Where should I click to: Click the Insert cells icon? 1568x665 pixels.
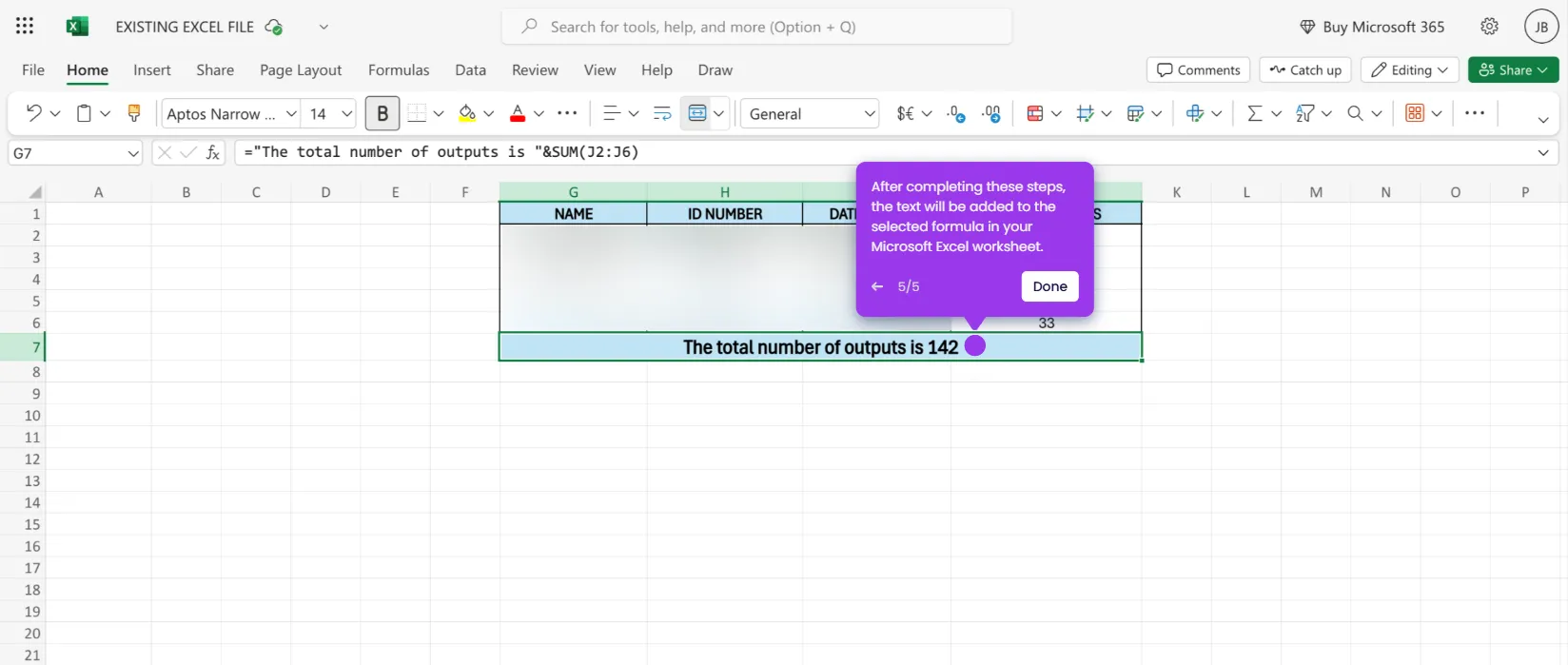point(1195,113)
